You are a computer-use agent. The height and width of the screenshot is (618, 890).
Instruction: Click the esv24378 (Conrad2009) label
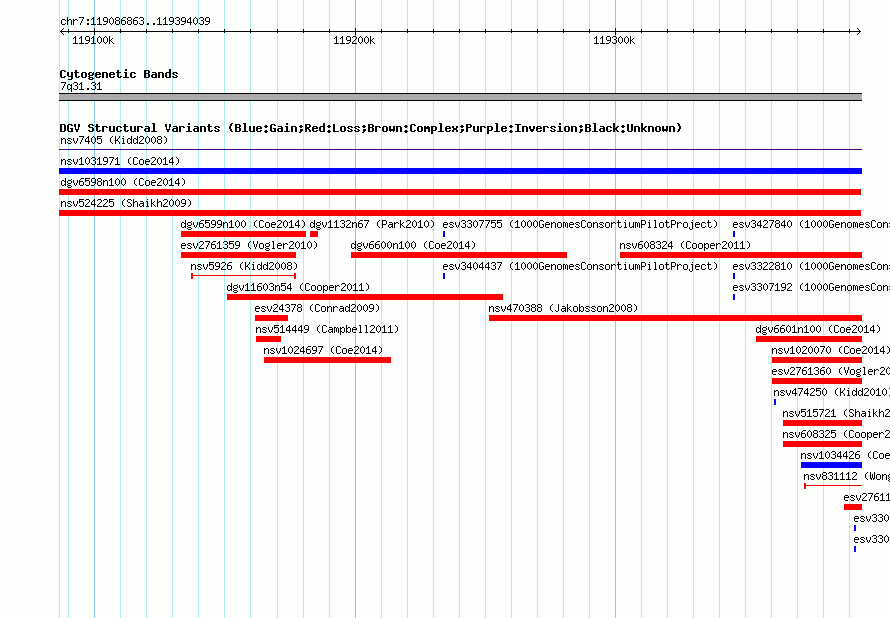click(317, 308)
